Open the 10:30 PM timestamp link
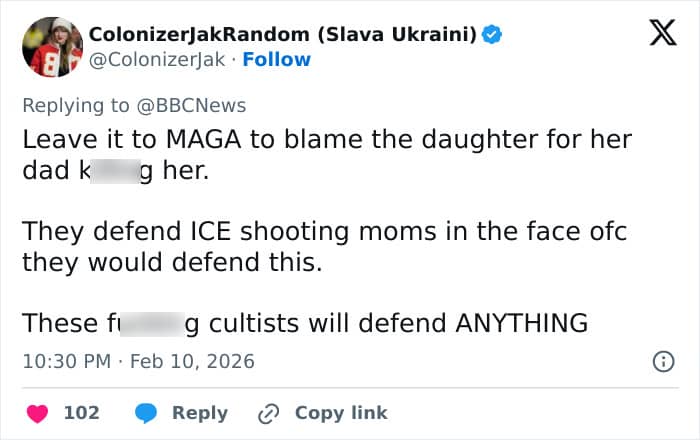Image resolution: width=700 pixels, height=440 pixels. (x=66, y=361)
